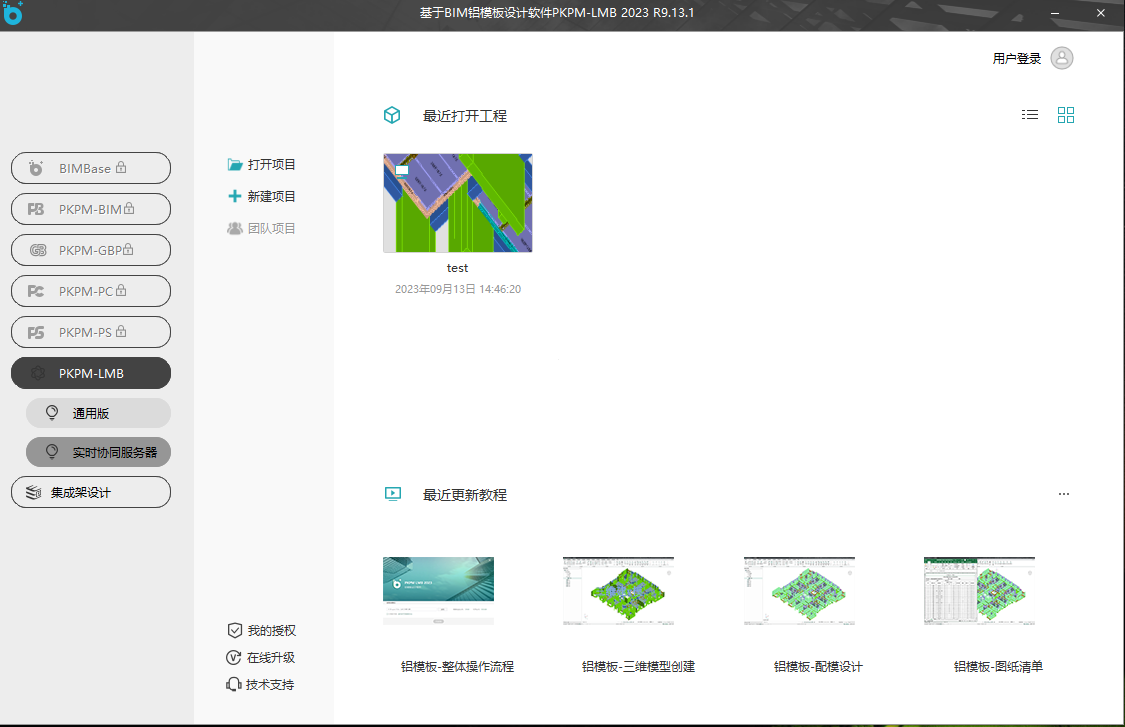Screen dimensions: 1125x727
Task: Click the 我的授权 shield icon
Action: pos(235,630)
